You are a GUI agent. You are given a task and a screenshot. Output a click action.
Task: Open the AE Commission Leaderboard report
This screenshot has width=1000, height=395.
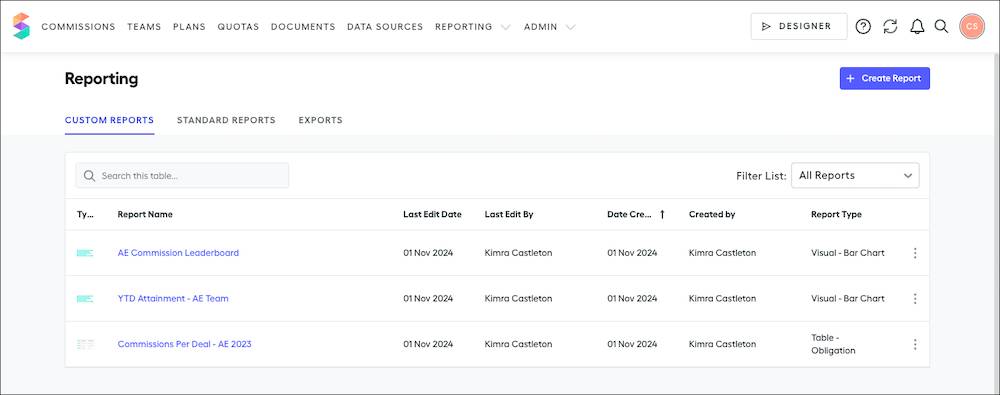179,253
